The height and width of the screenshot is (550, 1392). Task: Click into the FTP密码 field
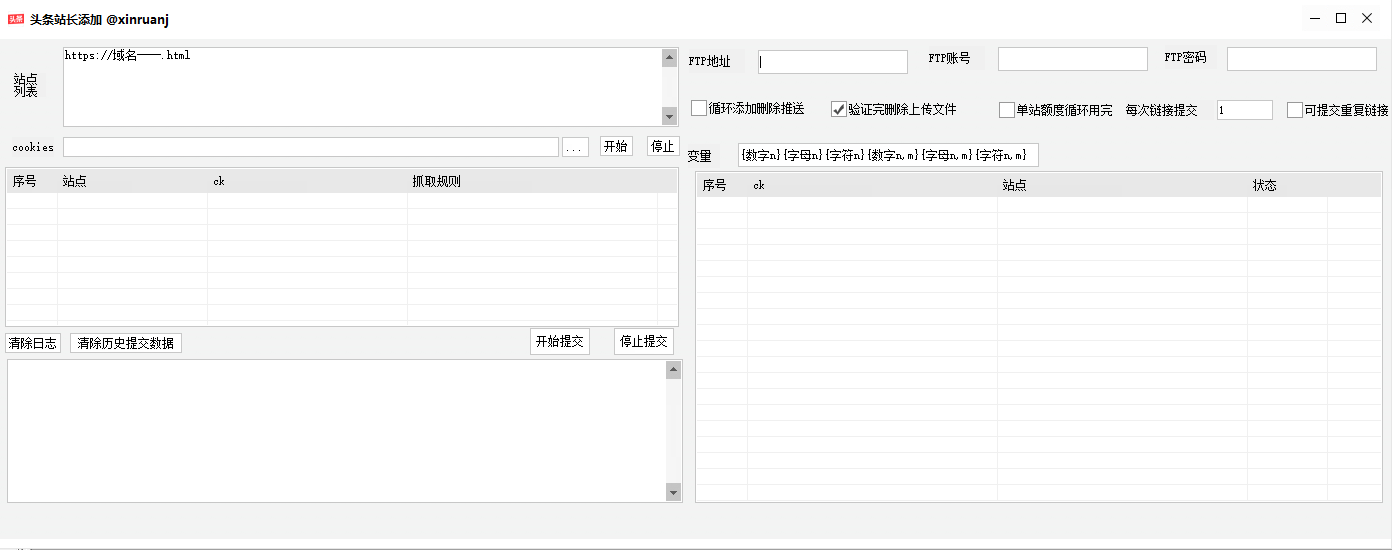coord(1301,59)
